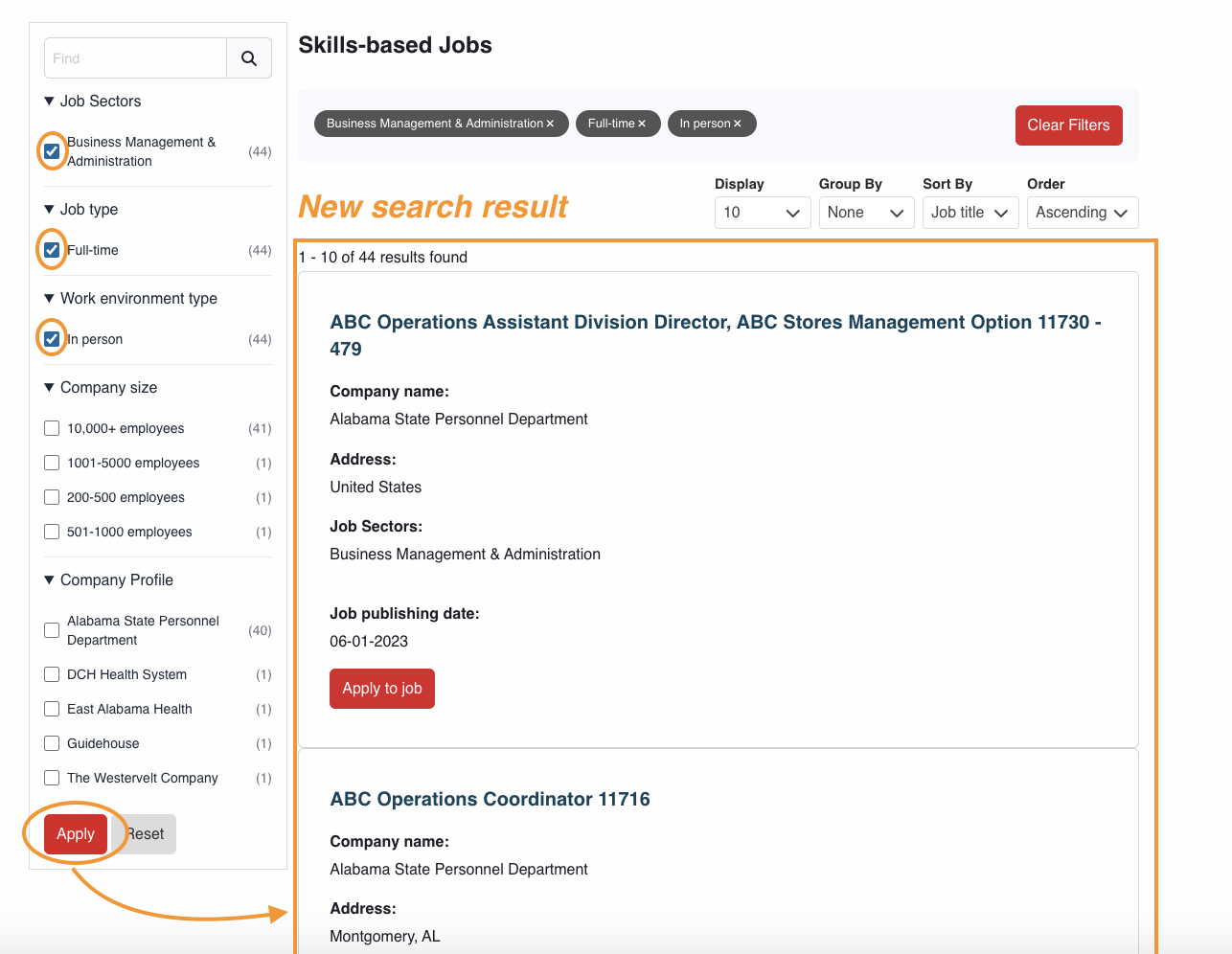Change the Ascending order dropdown
Screen dimensions: 1232x954
point(1082,213)
